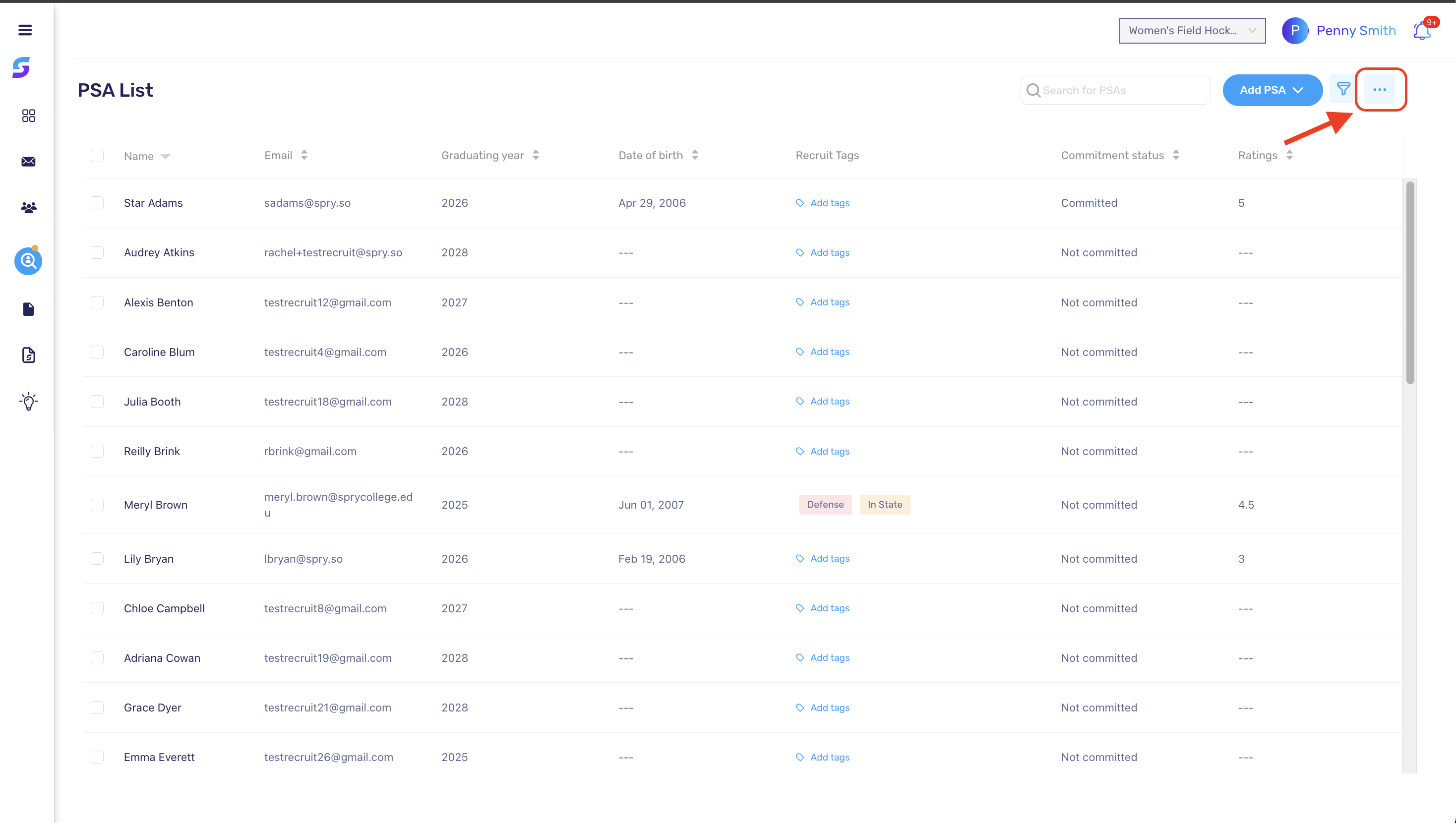The height and width of the screenshot is (823, 1456).
Task: Sort by Email column arrows
Action: coord(304,155)
